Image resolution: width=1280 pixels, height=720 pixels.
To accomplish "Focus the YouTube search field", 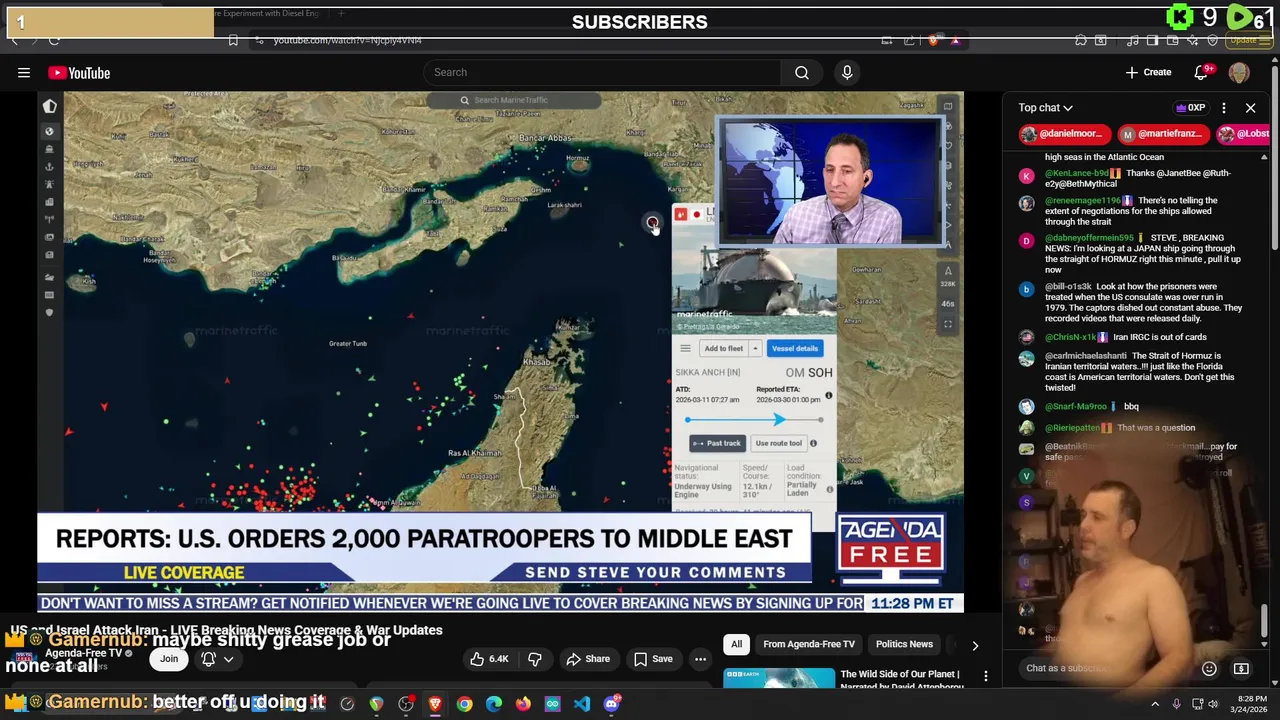I will (603, 72).
